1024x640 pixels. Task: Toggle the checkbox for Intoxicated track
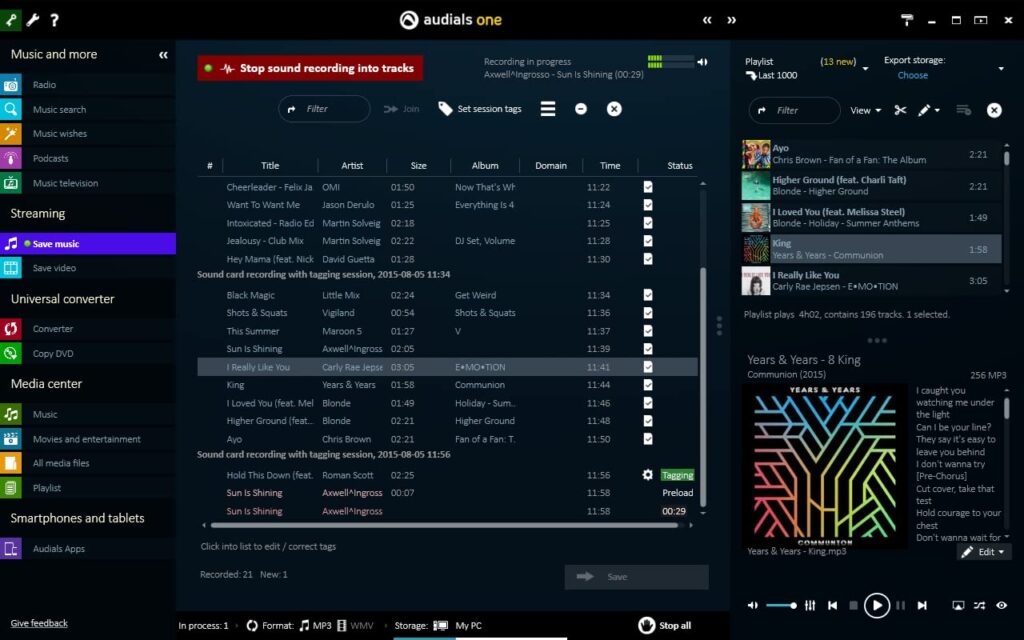(648, 223)
